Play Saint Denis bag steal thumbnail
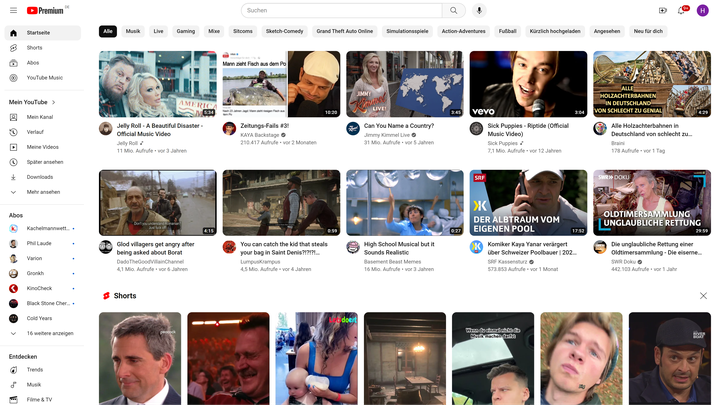The height and width of the screenshot is (405, 720). 281,202
